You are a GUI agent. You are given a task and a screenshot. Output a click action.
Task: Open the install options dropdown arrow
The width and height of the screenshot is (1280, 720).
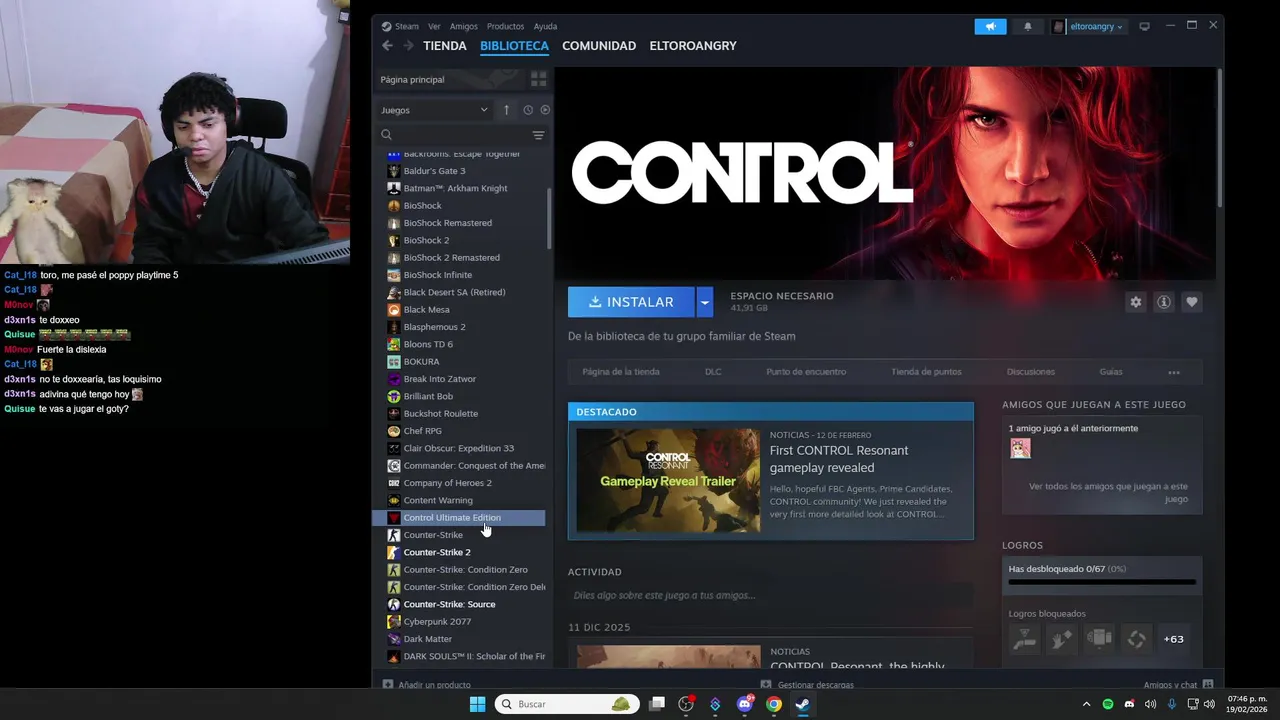(x=704, y=302)
